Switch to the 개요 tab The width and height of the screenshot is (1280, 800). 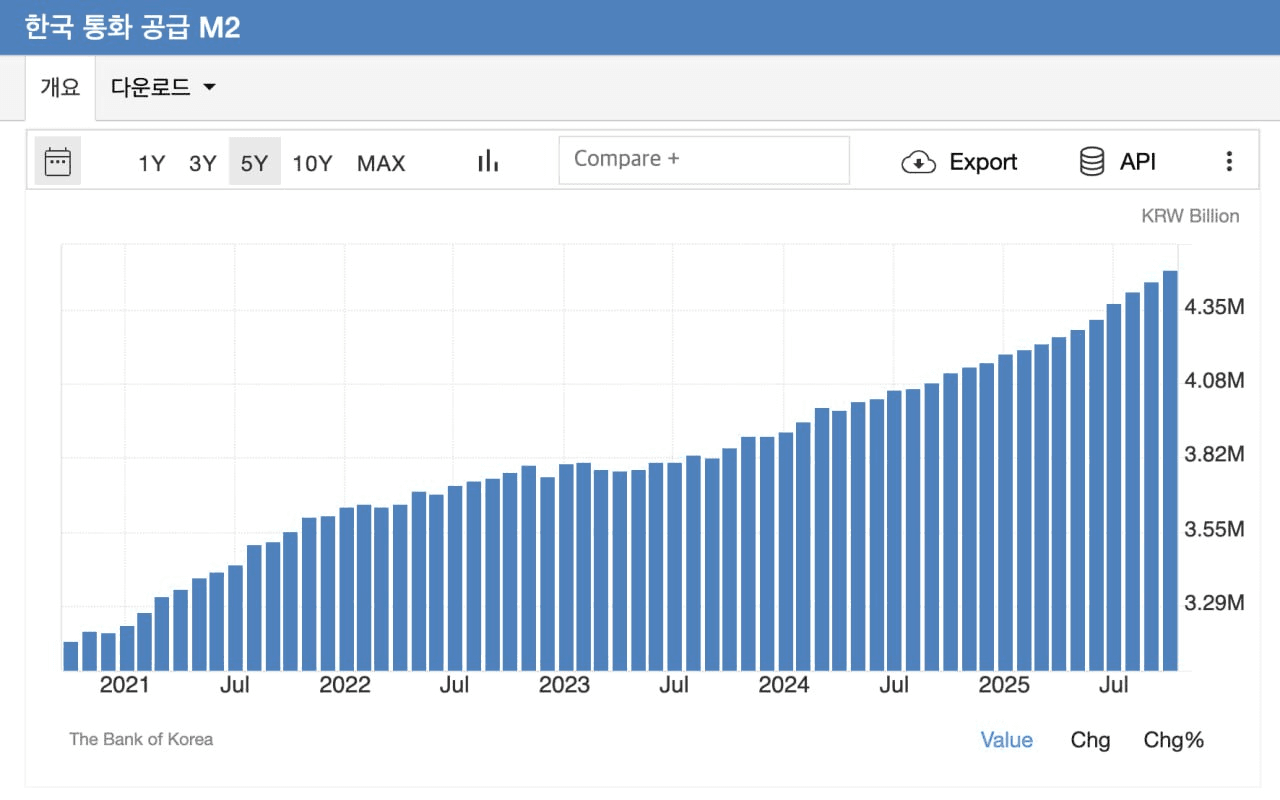(x=60, y=87)
